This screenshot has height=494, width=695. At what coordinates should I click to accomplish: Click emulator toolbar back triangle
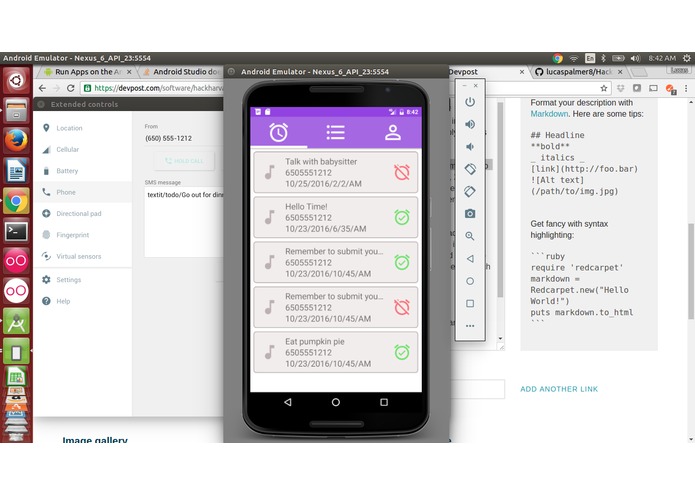(470, 258)
